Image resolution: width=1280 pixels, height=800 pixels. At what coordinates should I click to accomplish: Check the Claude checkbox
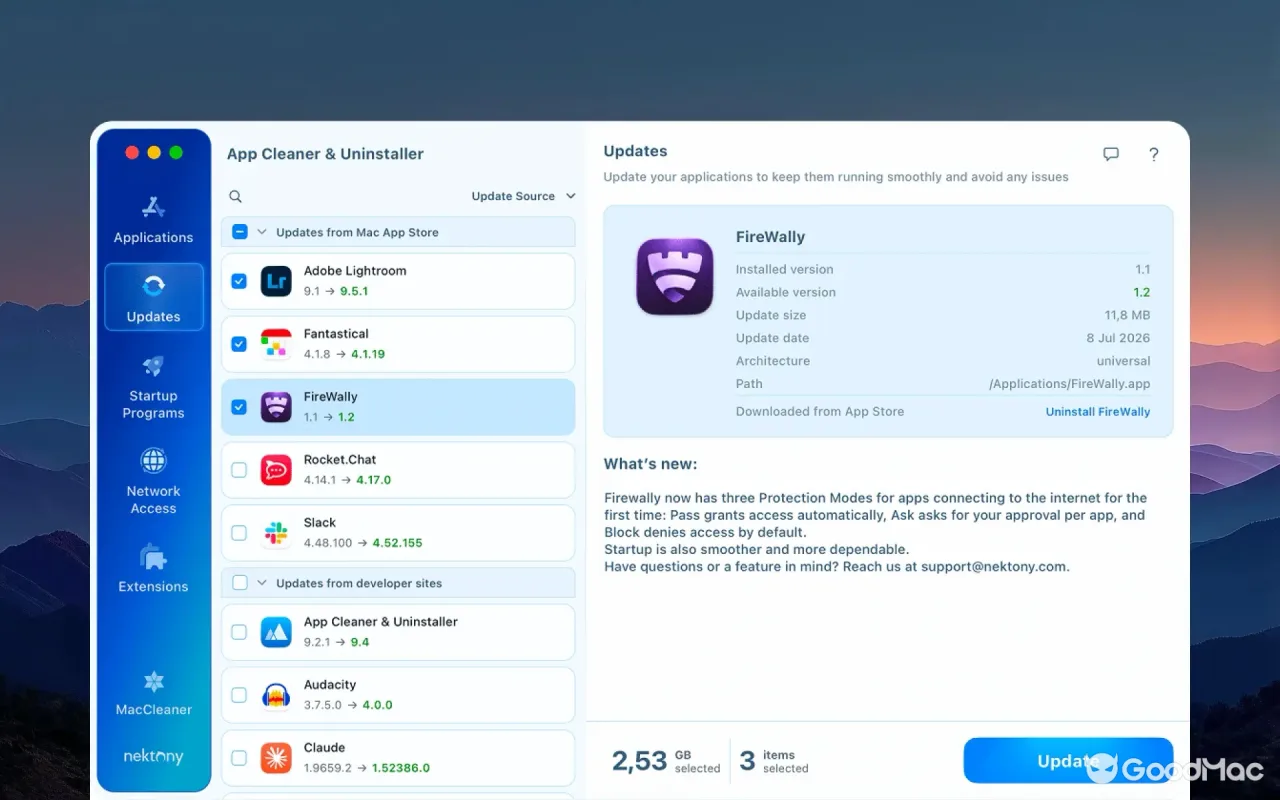point(239,758)
